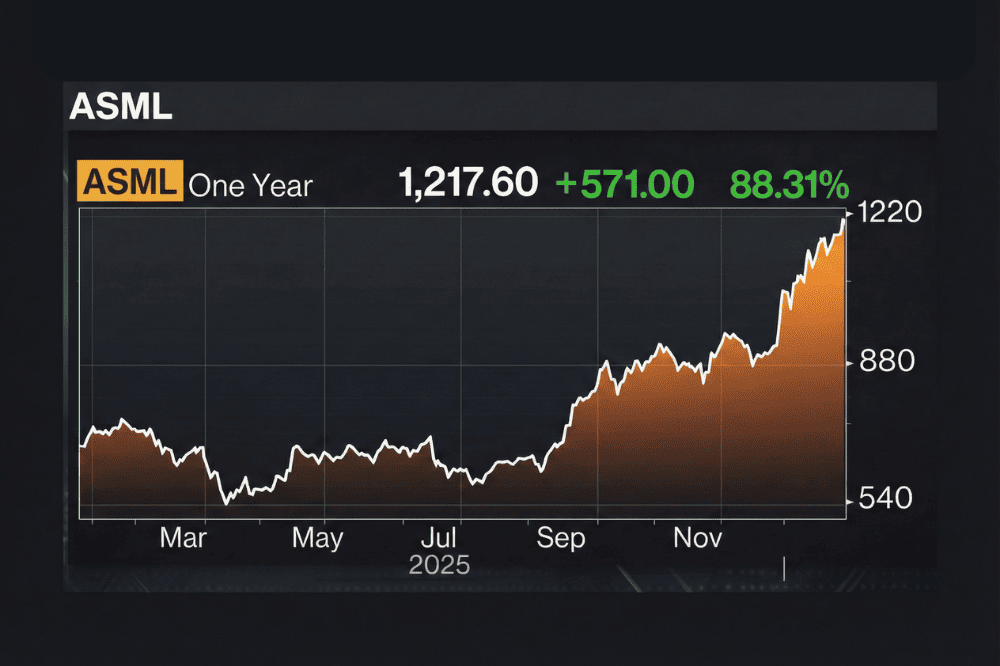Image resolution: width=1000 pixels, height=666 pixels.
Task: Click the 1,217.60 last price value
Action: click(x=468, y=183)
